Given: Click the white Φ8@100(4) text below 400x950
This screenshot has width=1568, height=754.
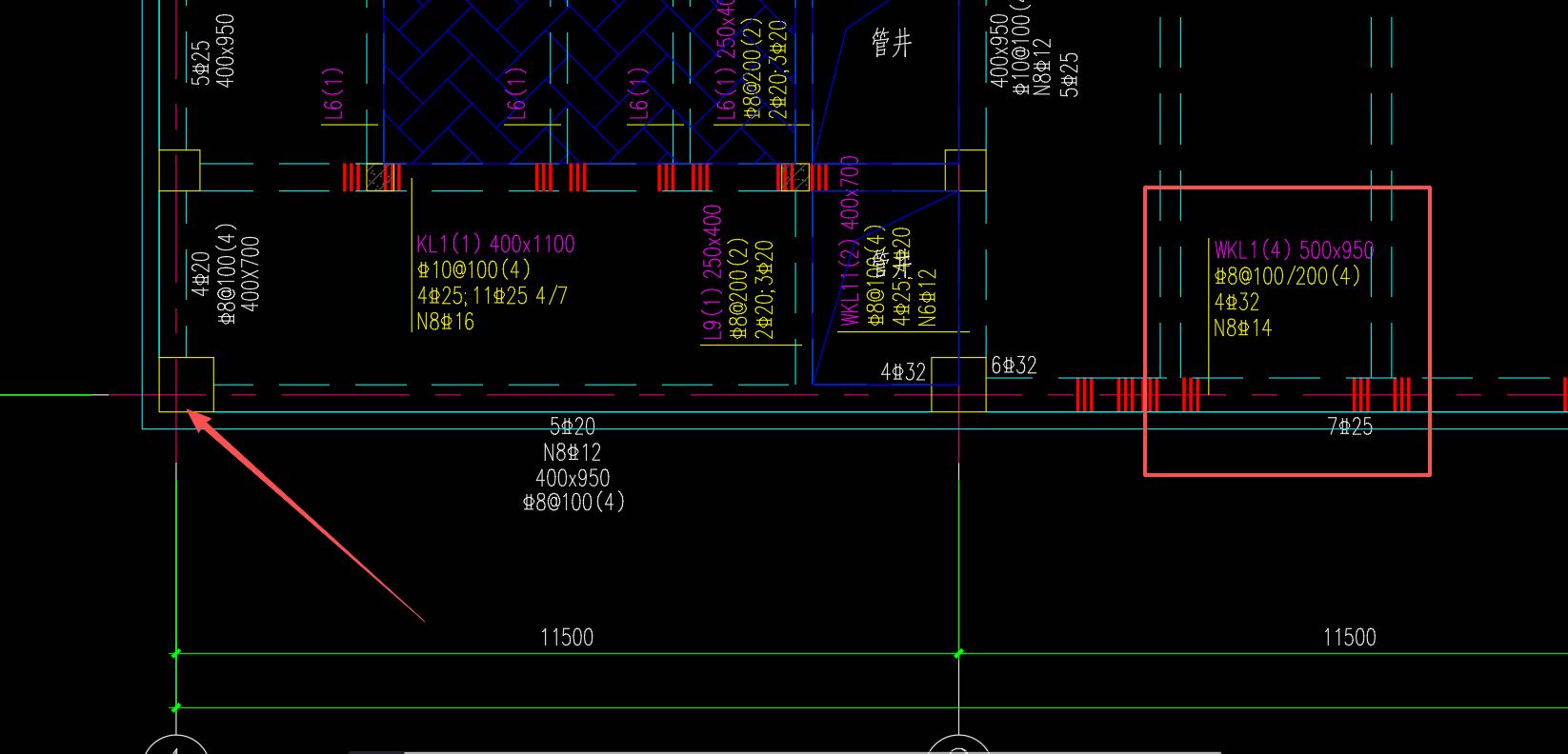Looking at the screenshot, I should coord(573,502).
